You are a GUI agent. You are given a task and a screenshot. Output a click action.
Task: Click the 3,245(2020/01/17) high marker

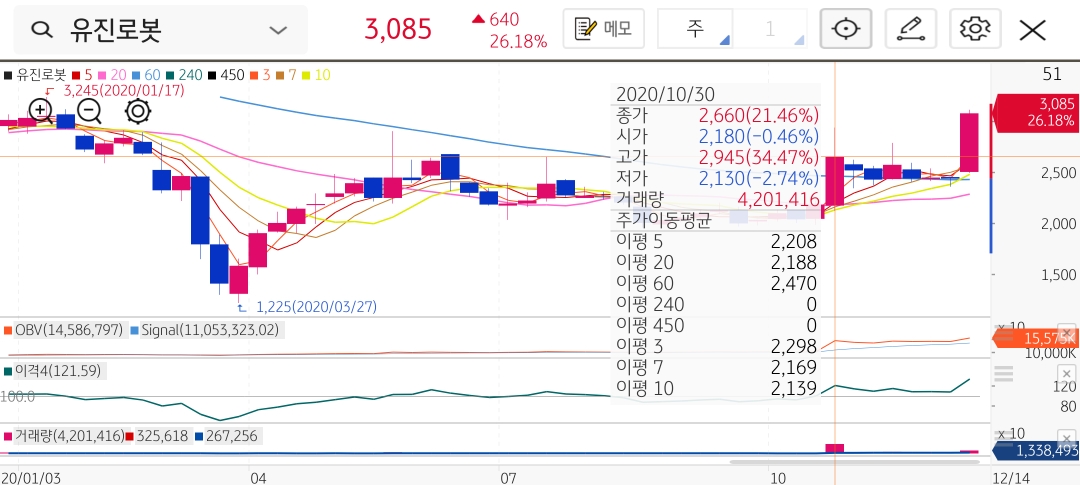(123, 90)
